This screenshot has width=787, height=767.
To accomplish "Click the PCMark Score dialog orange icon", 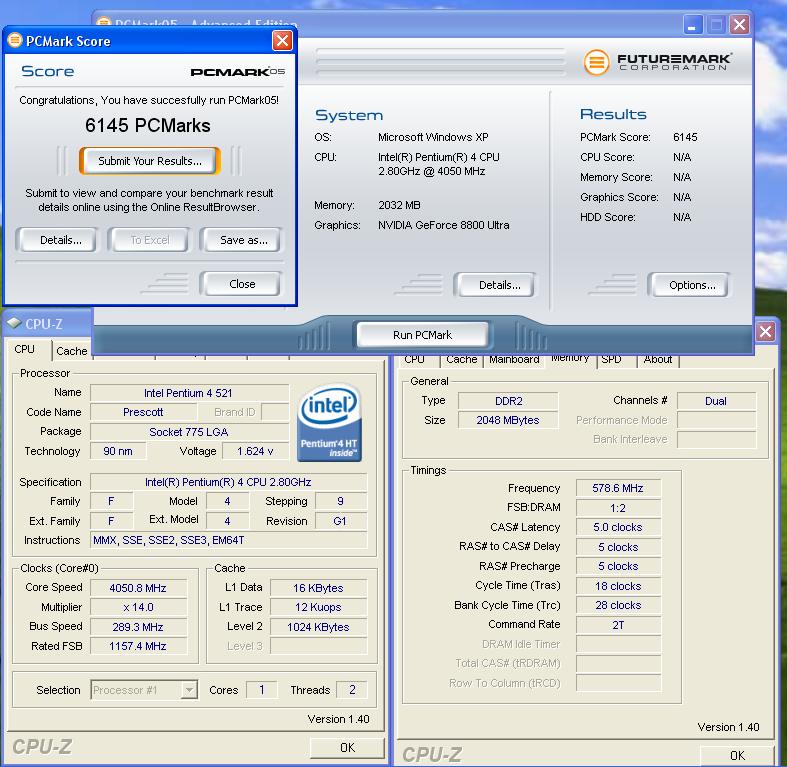I will [x=15, y=40].
